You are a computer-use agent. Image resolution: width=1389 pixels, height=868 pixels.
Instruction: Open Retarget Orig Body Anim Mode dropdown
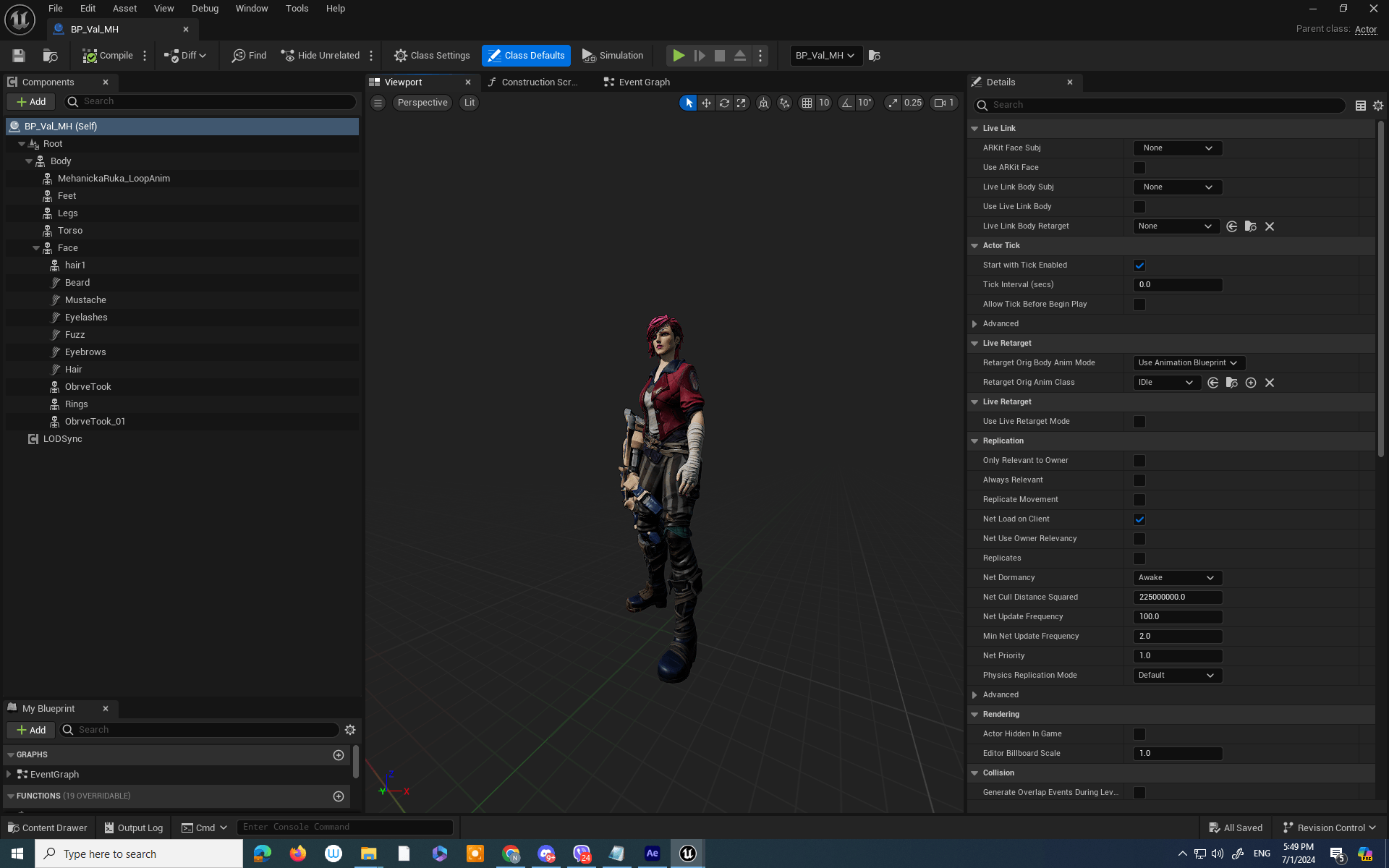pos(1189,363)
